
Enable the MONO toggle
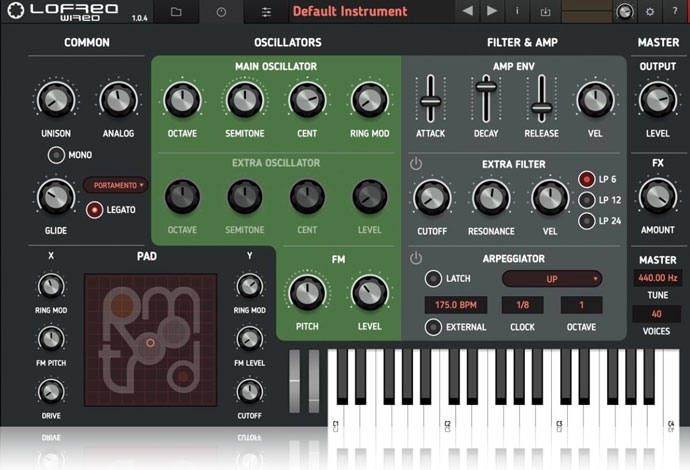(56, 154)
